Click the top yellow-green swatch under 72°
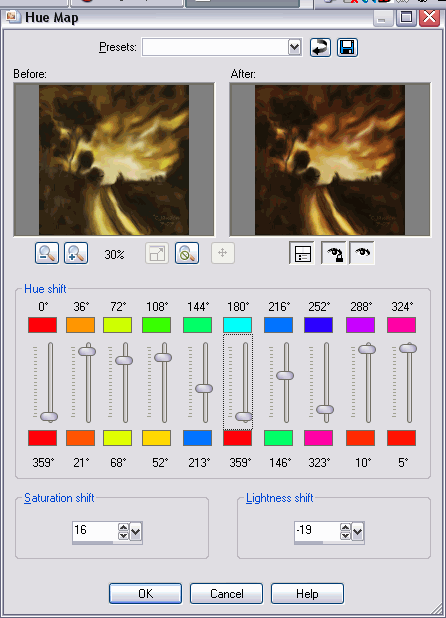Image resolution: width=446 pixels, height=618 pixels. 117,325
